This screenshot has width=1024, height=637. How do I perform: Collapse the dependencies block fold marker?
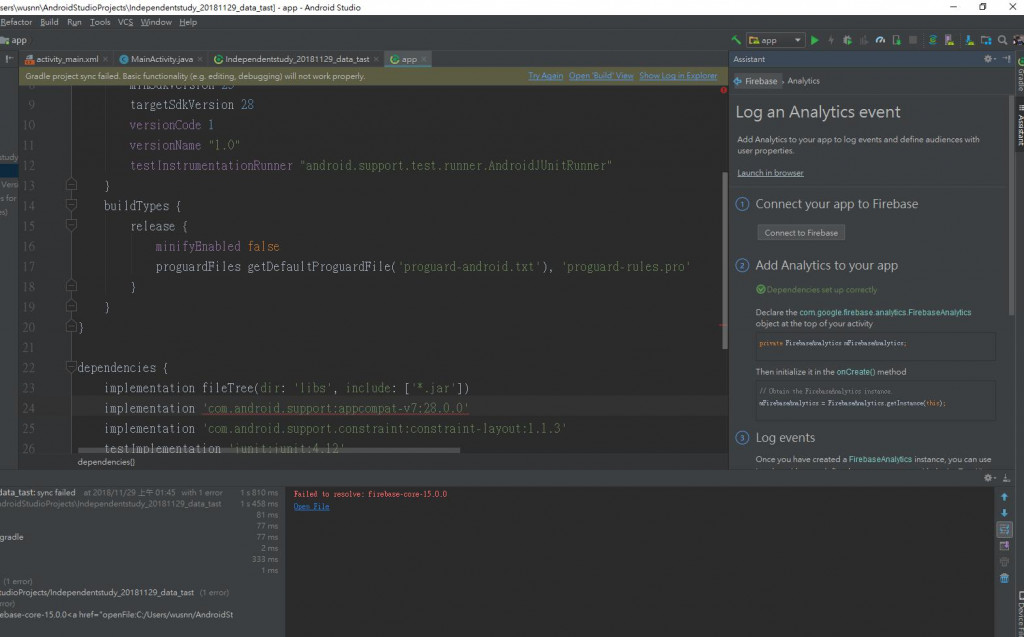71,367
